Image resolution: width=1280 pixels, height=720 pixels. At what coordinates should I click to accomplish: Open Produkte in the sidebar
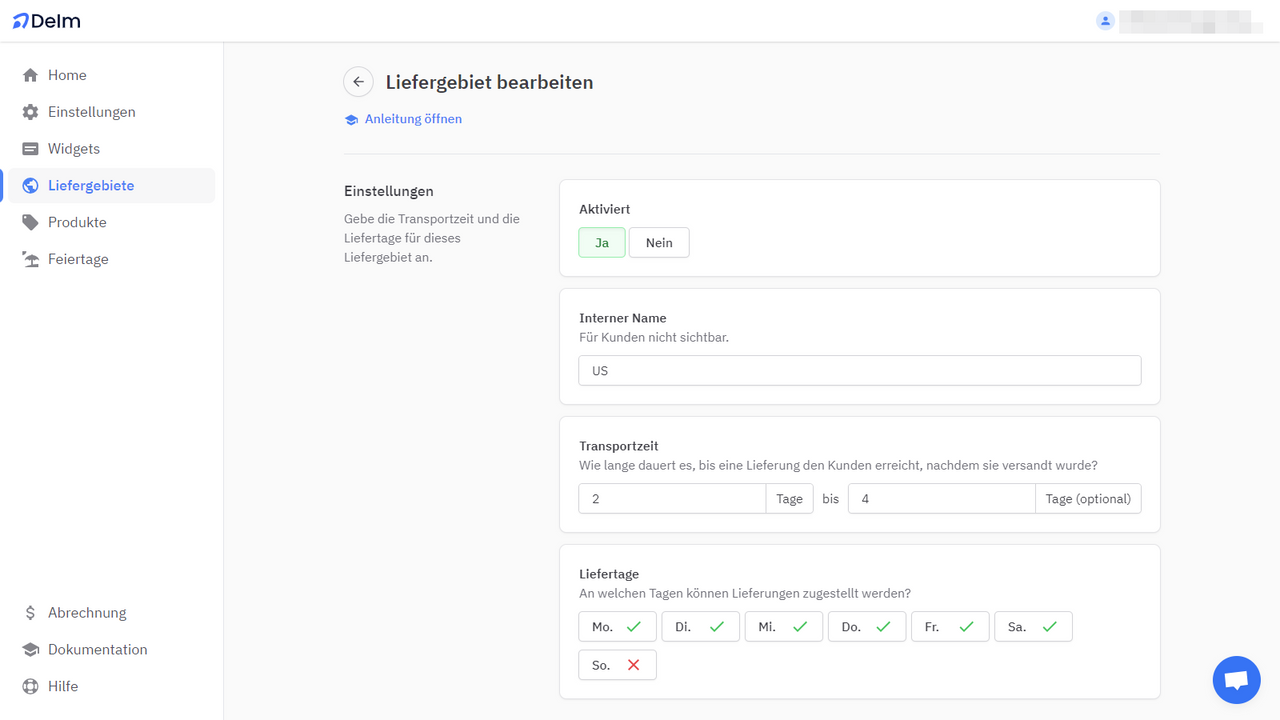(109, 222)
